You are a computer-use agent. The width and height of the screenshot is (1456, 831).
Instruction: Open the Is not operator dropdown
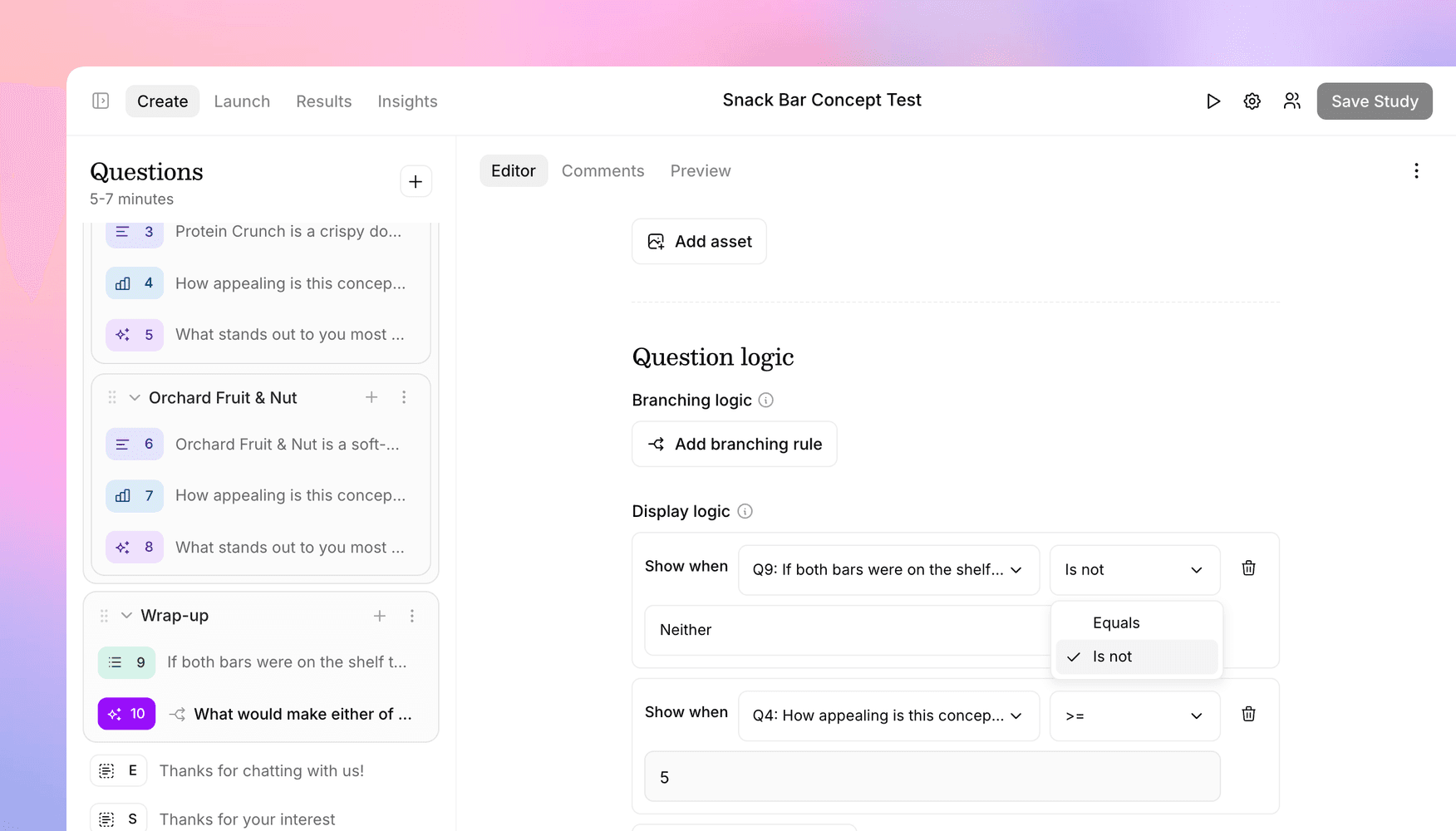point(1135,570)
